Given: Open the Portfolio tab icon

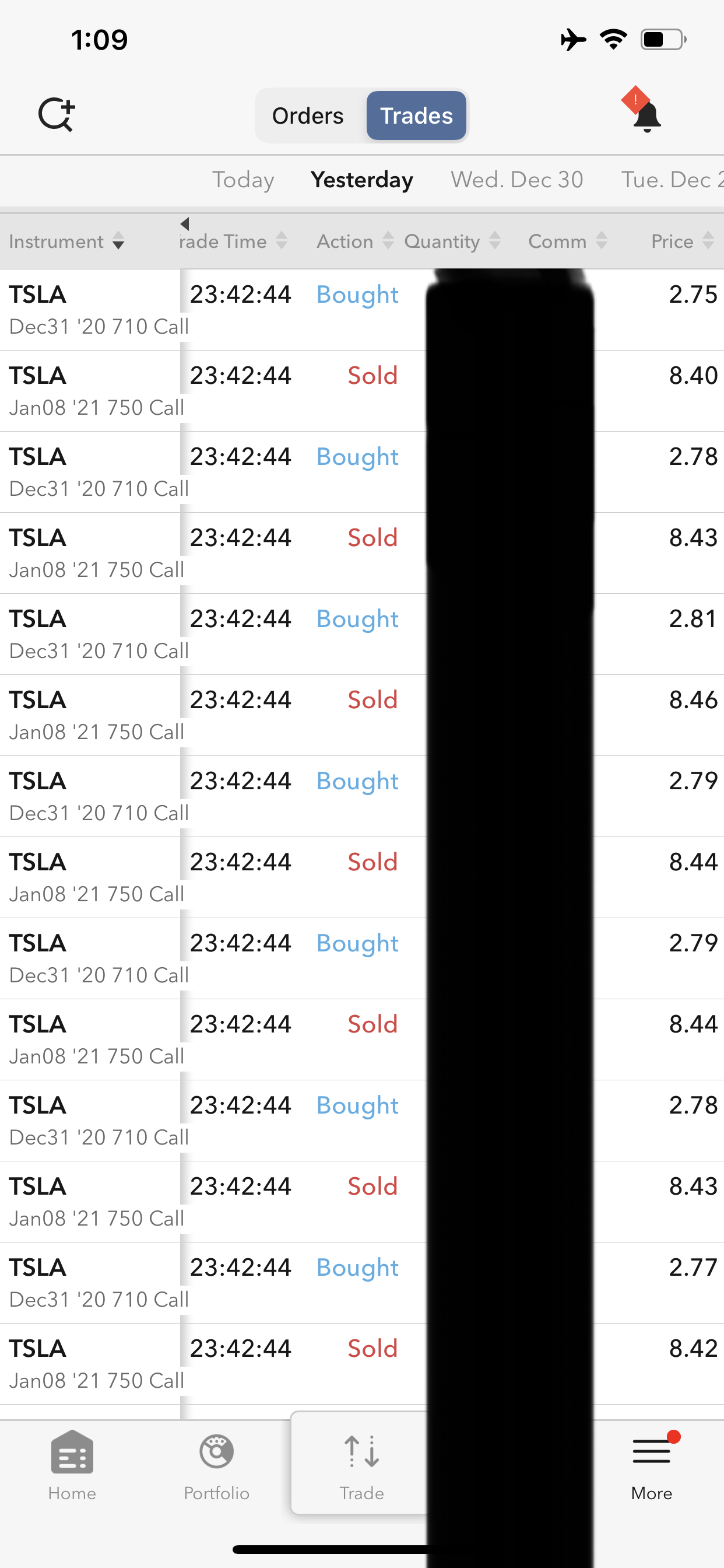Looking at the screenshot, I should 217,1452.
